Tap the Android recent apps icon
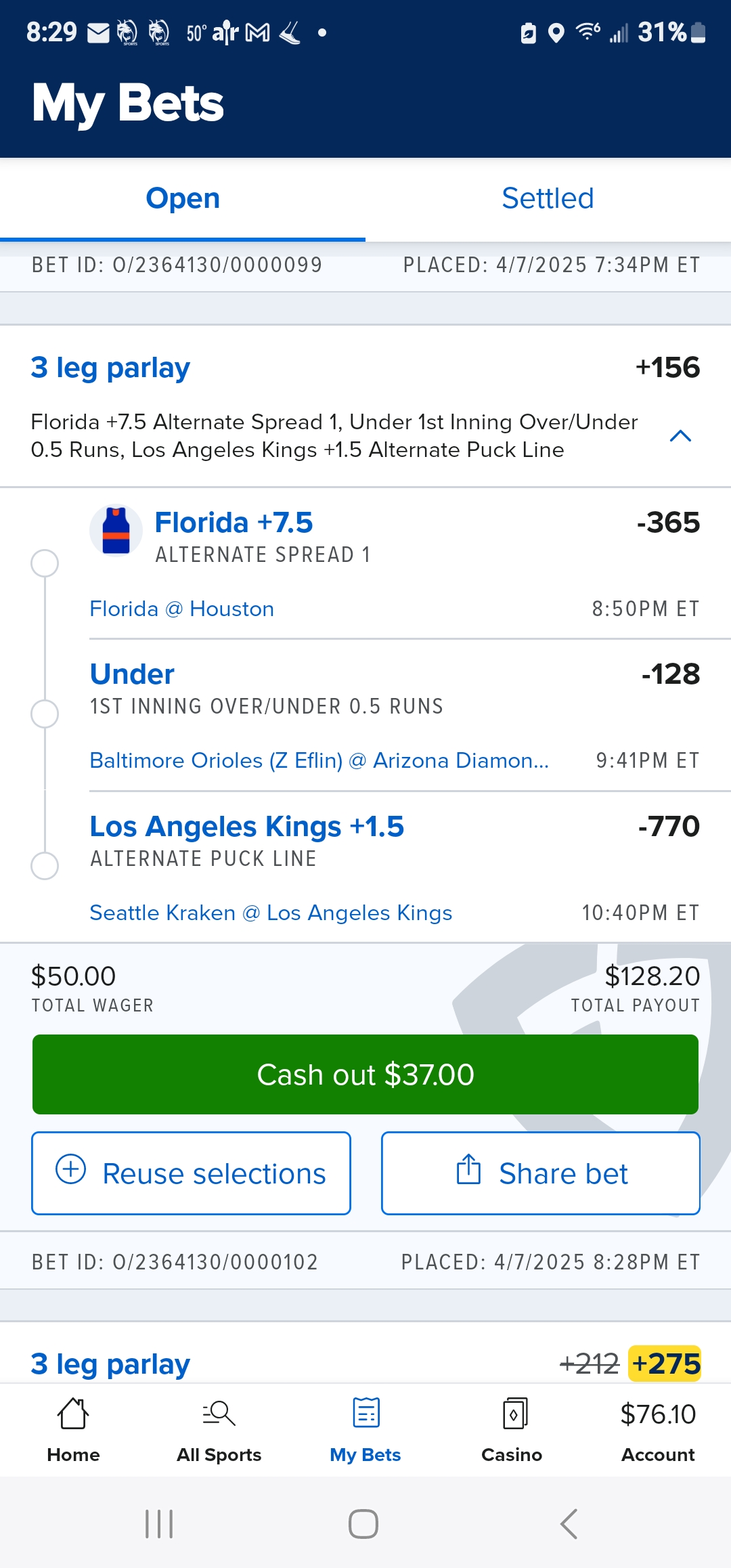The image size is (731, 1568). (x=160, y=1524)
